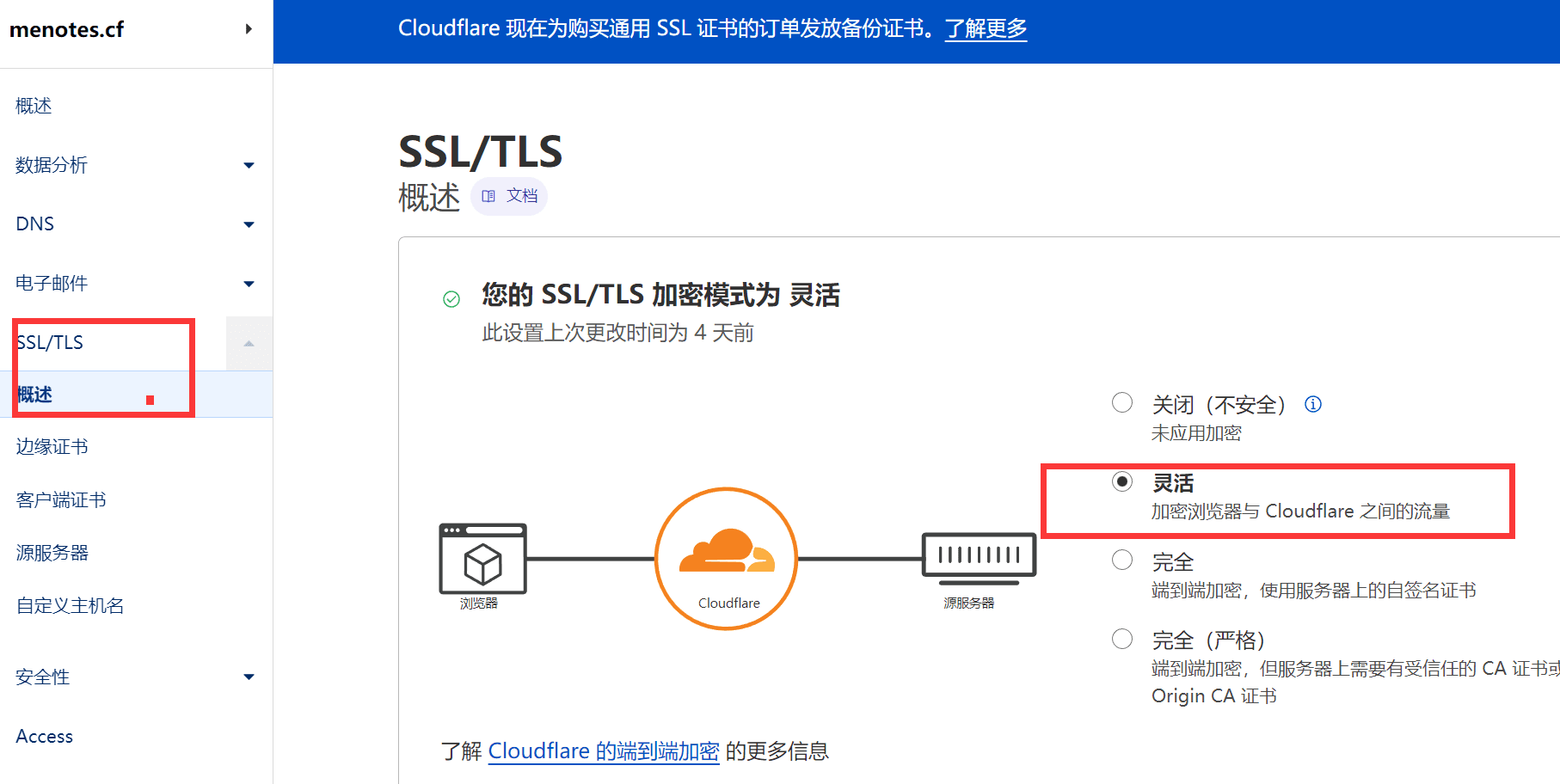Select the 完全（严格）radio option

[x=1122, y=639]
